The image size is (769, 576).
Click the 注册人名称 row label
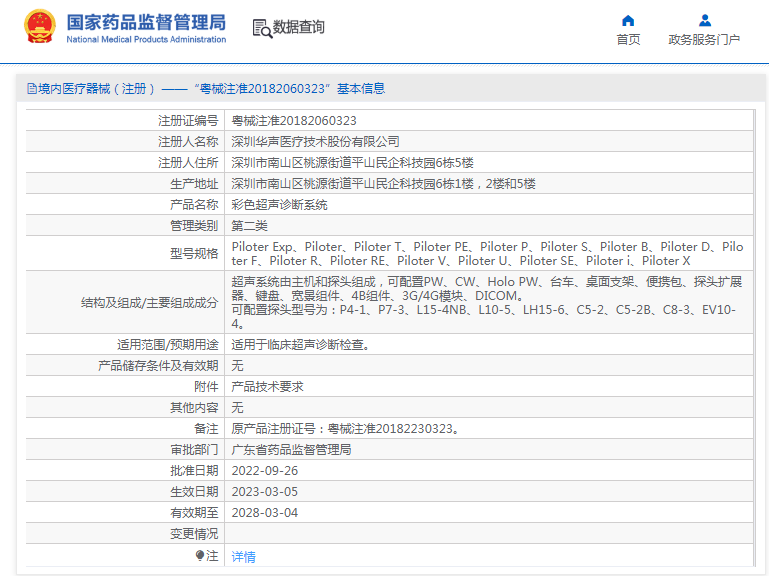(188, 142)
